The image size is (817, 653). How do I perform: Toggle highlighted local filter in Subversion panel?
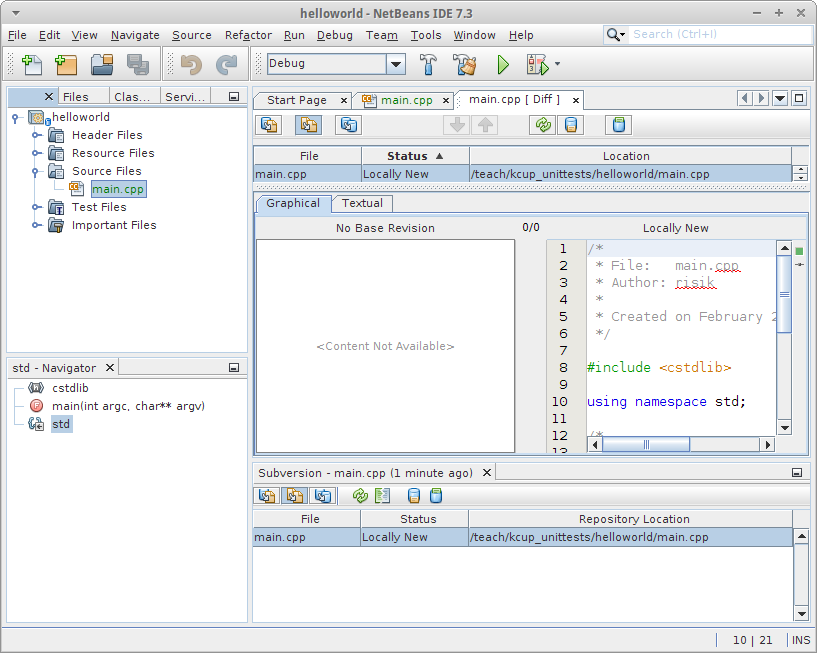294,496
